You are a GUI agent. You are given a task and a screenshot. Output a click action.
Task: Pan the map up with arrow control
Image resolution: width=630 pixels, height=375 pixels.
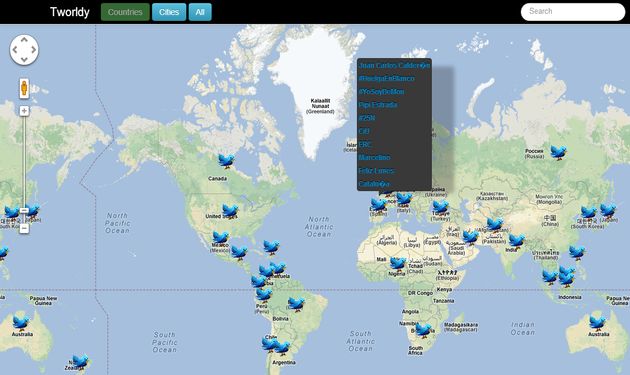(x=24, y=40)
